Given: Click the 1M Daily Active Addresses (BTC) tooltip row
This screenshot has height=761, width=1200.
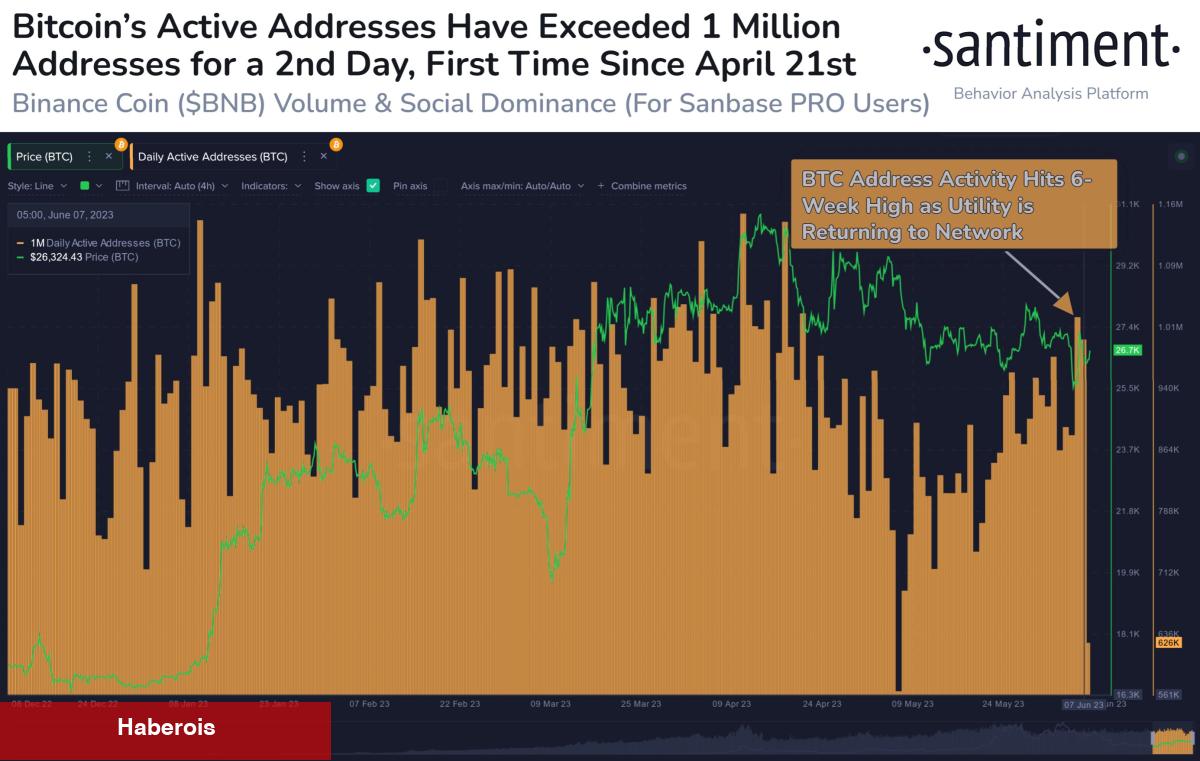Looking at the screenshot, I should 99,243.
